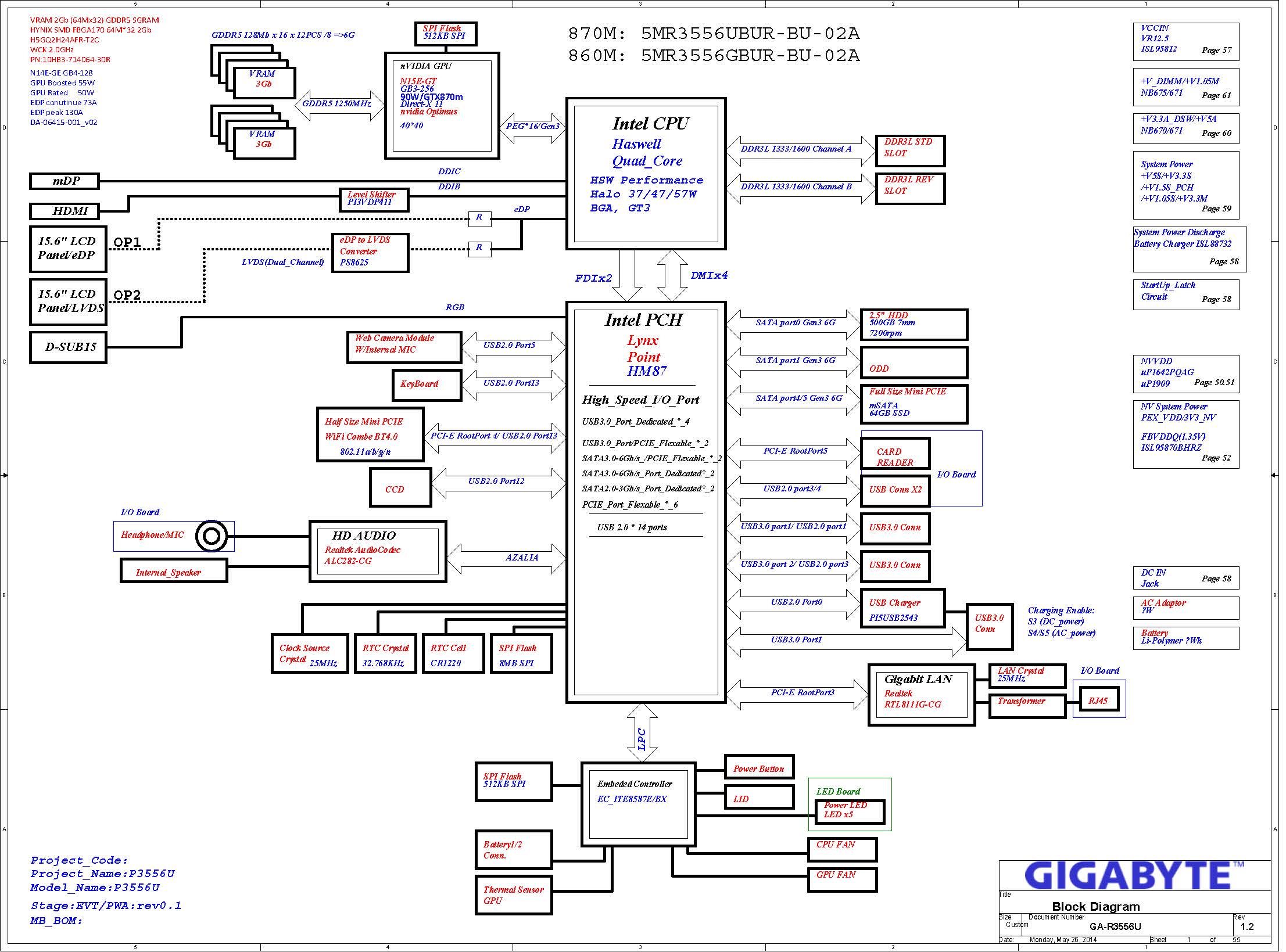The height and width of the screenshot is (952, 1286).
Task: Click the DC IN Jack Page 58 reference
Action: tap(1185, 578)
